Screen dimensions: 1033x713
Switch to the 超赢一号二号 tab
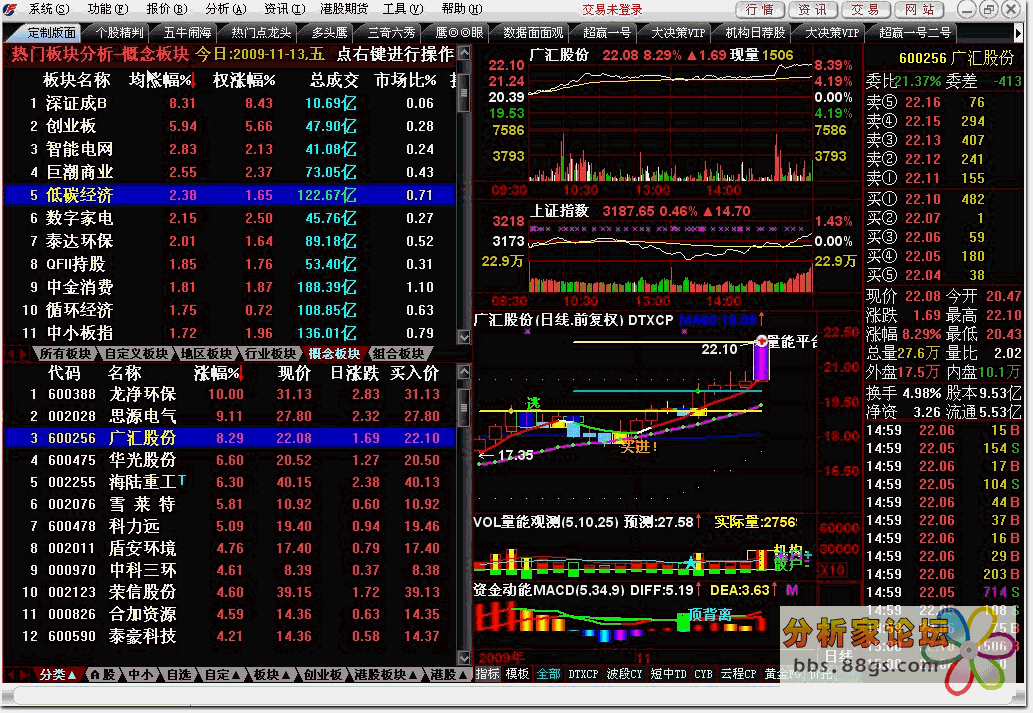click(x=915, y=32)
